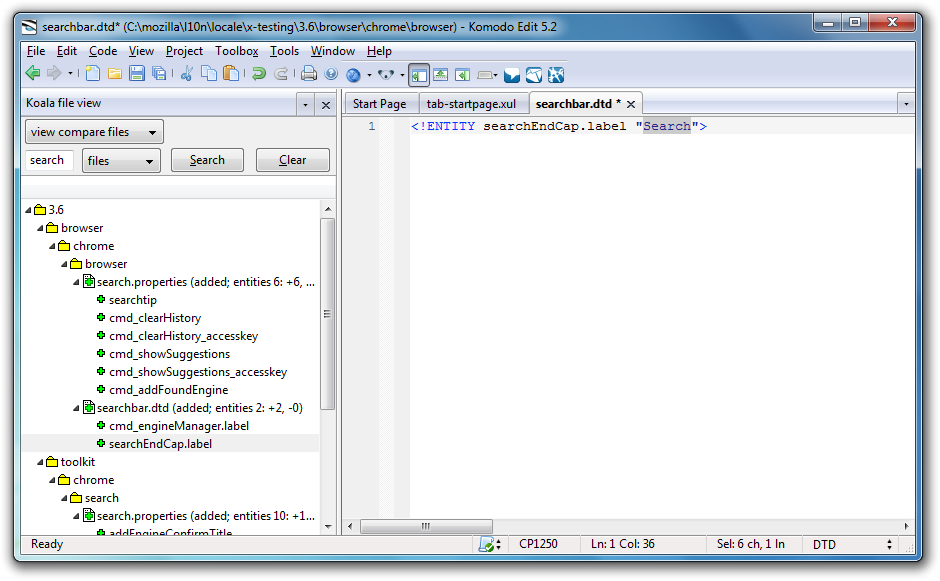The width and height of the screenshot is (940, 581).
Task: Open the Edit menu
Action: tap(67, 51)
